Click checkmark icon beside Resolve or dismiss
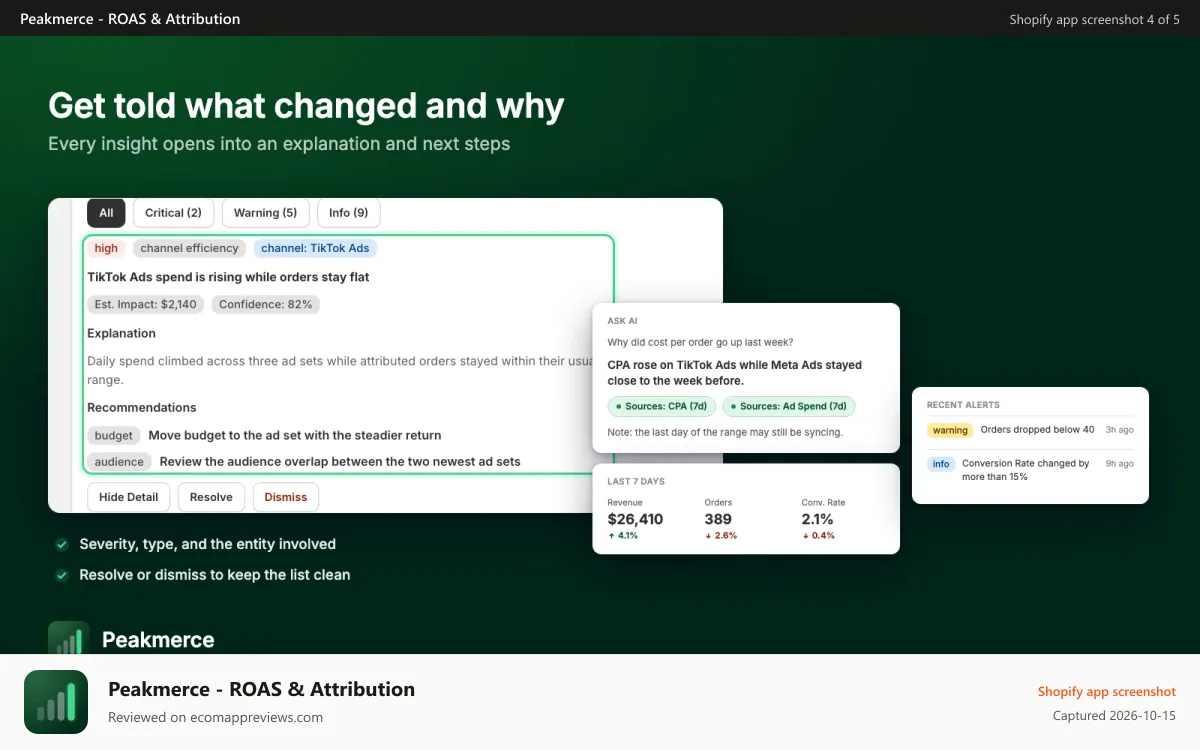The height and width of the screenshot is (750, 1200). 61,575
